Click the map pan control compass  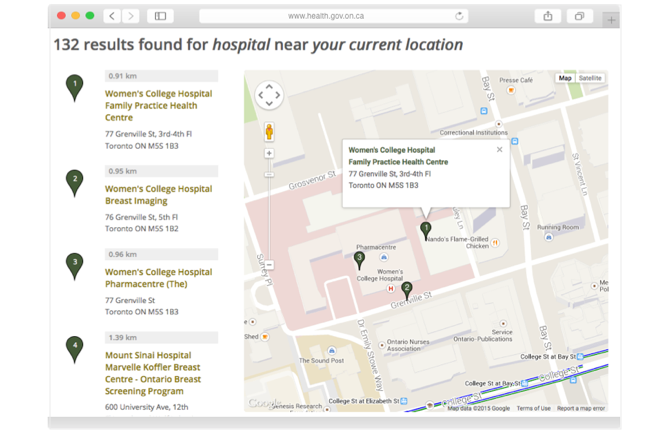coord(269,95)
